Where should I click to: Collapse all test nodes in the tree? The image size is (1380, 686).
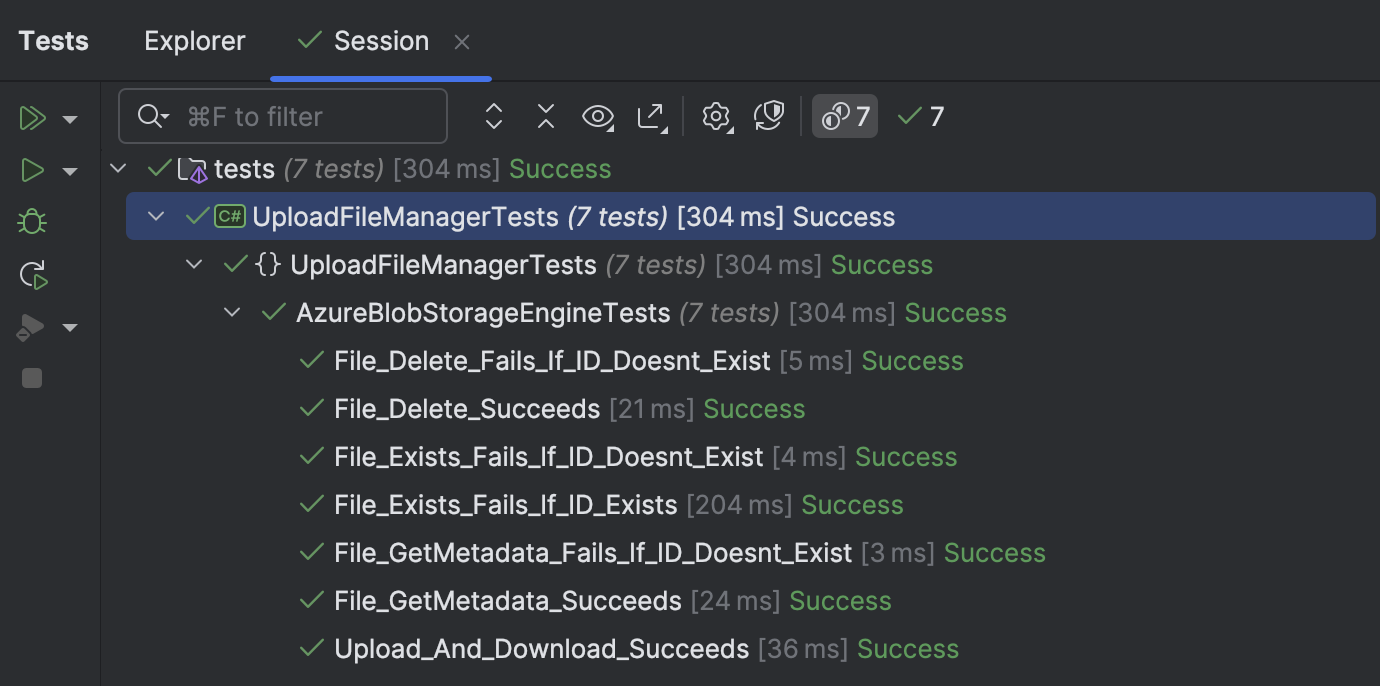pyautogui.click(x=545, y=116)
